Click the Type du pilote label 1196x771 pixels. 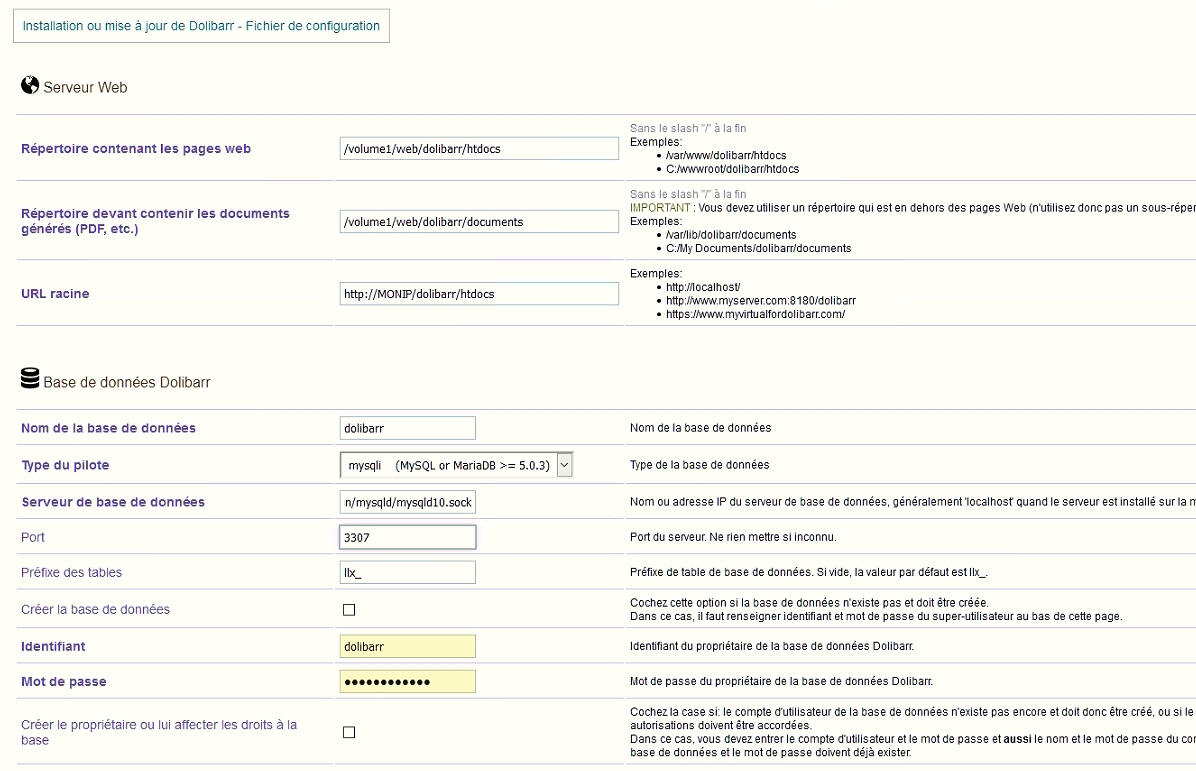65,465
